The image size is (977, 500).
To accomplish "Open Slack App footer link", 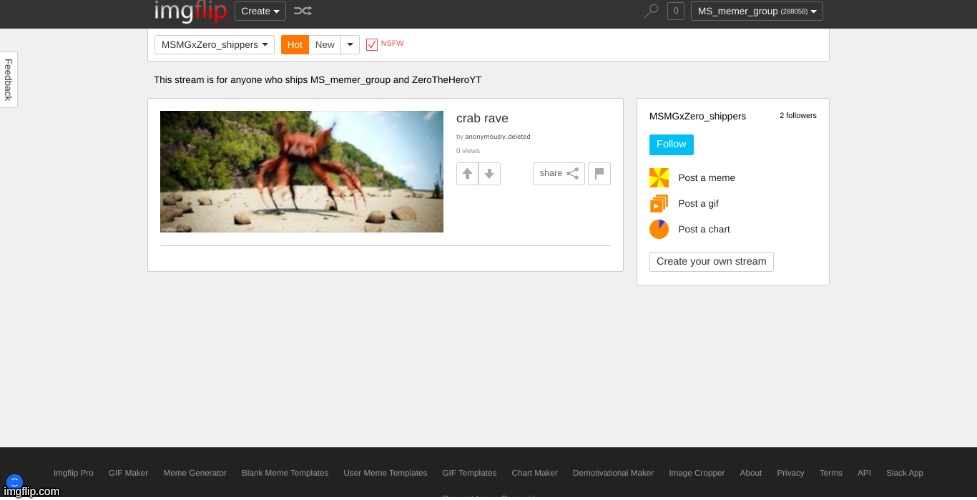I will point(905,473).
